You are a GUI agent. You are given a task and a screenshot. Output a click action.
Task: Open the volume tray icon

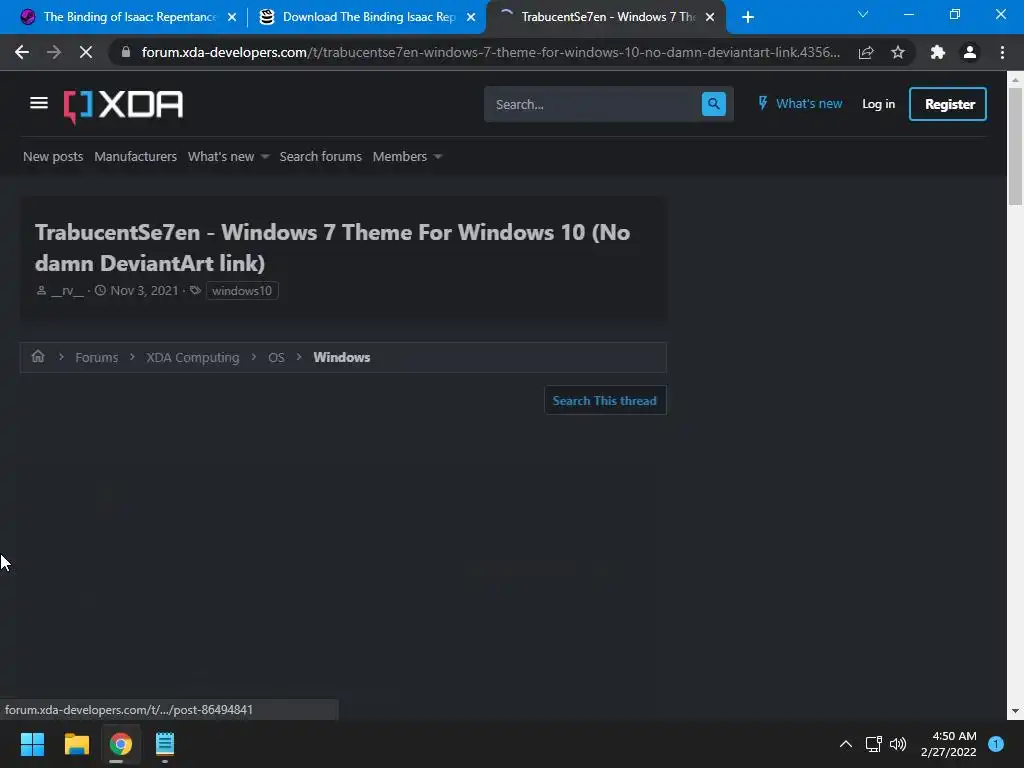click(898, 744)
